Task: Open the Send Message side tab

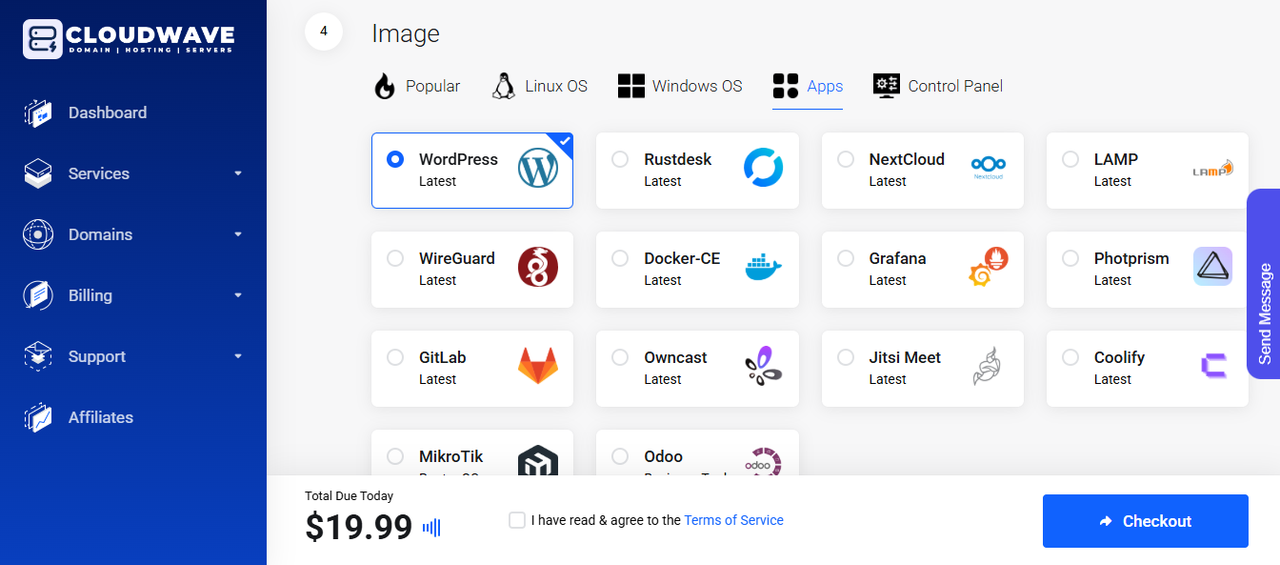Action: (x=1264, y=284)
